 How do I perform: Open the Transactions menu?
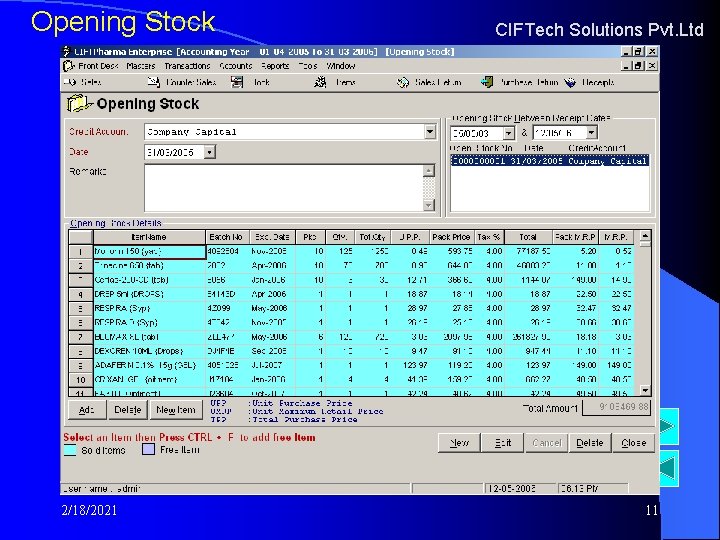(x=187, y=66)
